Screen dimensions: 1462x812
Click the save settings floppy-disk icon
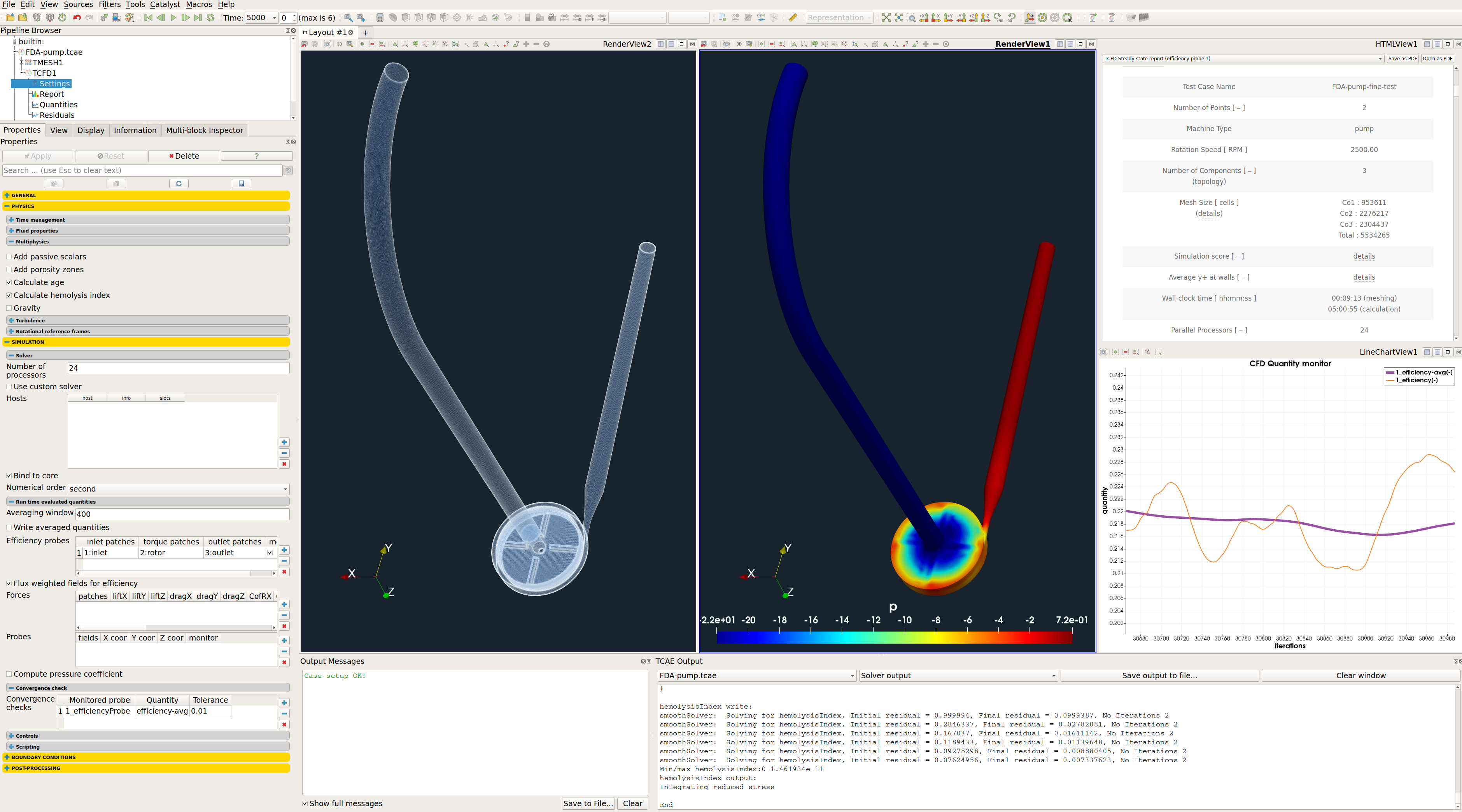click(241, 183)
